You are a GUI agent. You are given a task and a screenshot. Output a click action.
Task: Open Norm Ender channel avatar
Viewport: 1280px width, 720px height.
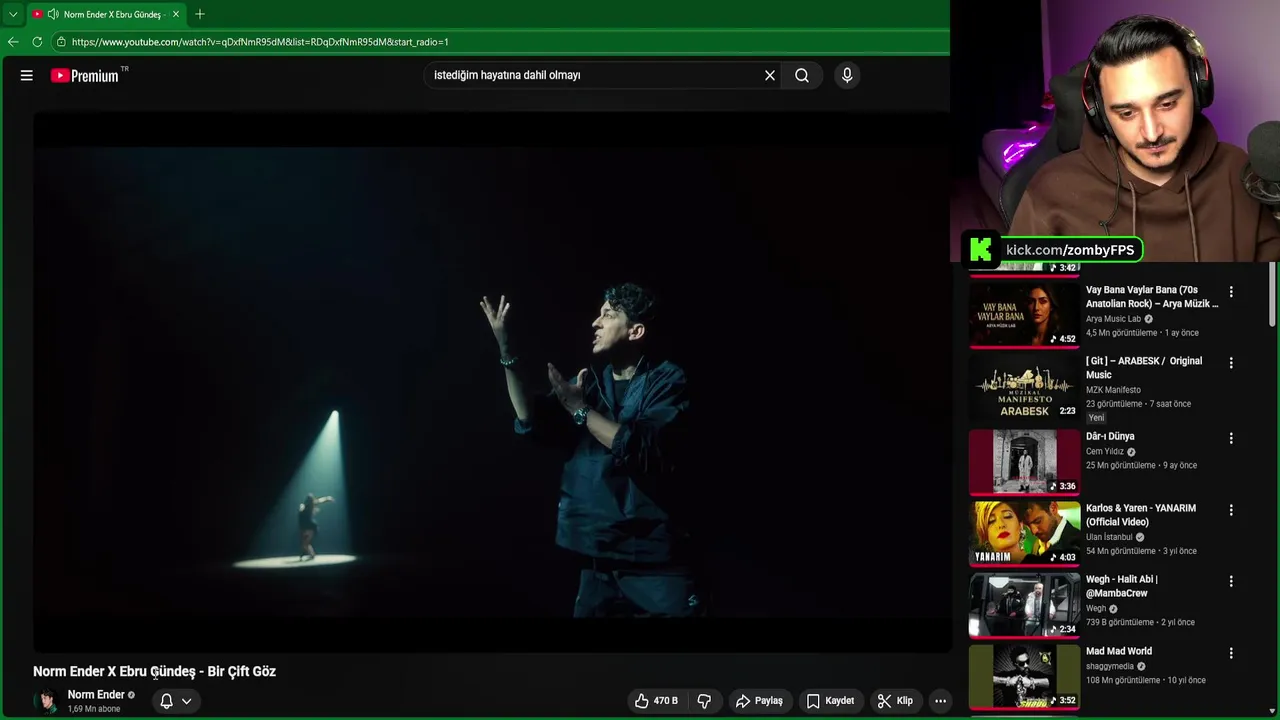[47, 701]
